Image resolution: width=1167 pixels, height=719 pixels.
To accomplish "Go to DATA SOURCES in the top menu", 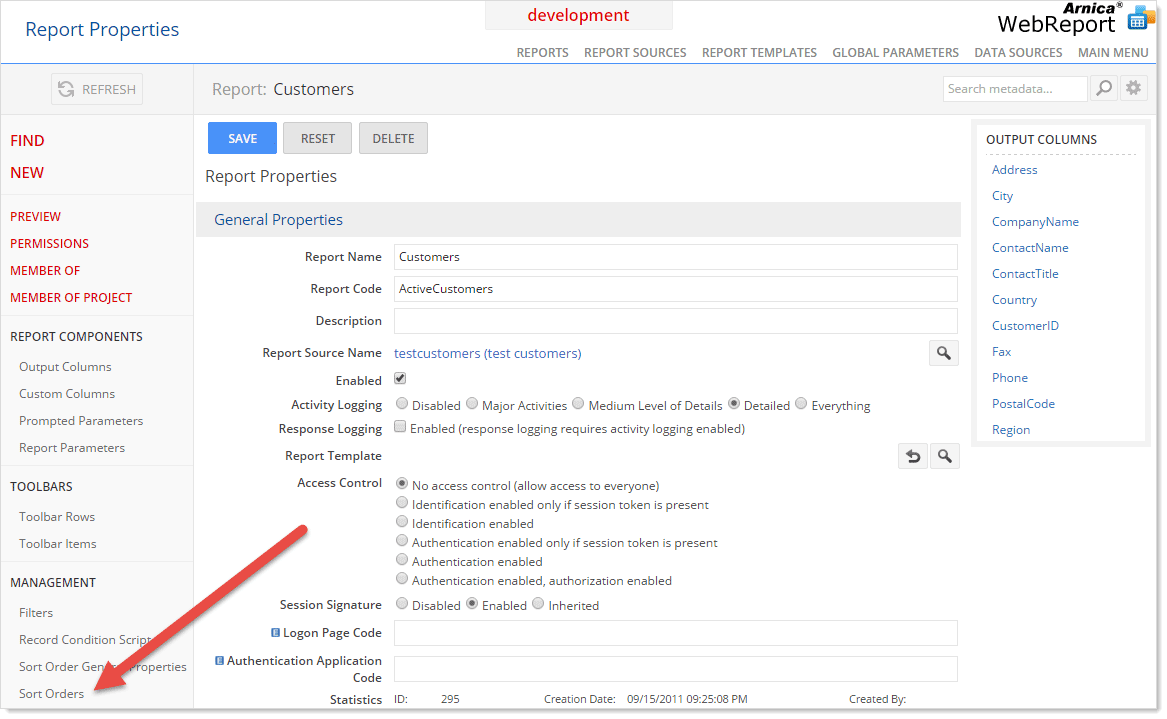I will 1018,52.
